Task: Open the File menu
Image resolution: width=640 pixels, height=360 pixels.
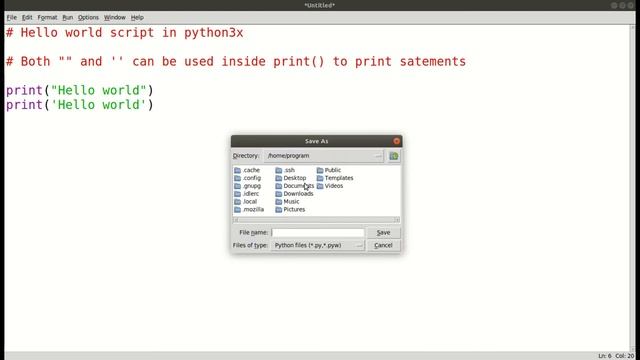Action: [12, 18]
